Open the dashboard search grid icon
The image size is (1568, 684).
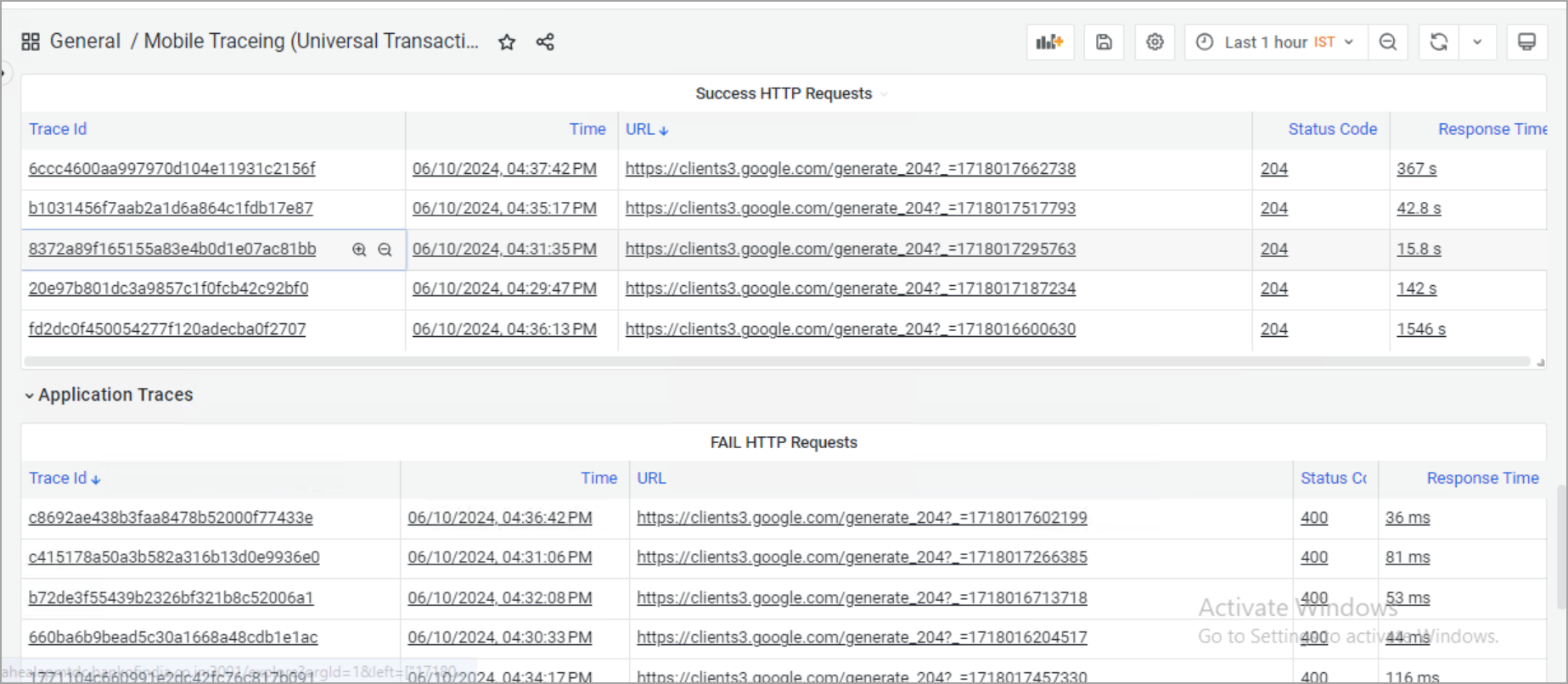[31, 42]
